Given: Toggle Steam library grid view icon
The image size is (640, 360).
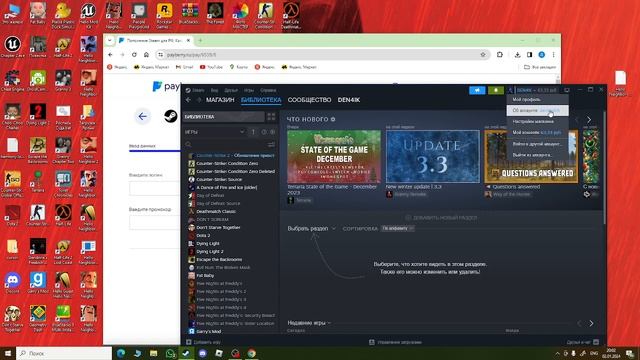Looking at the screenshot, I should pos(271,117).
